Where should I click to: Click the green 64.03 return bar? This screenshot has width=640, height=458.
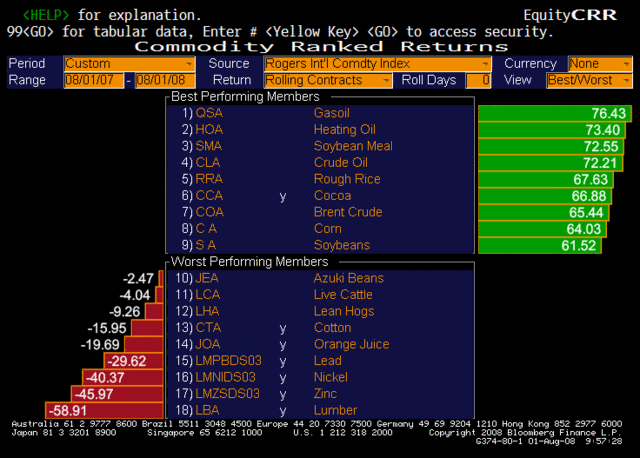542,229
